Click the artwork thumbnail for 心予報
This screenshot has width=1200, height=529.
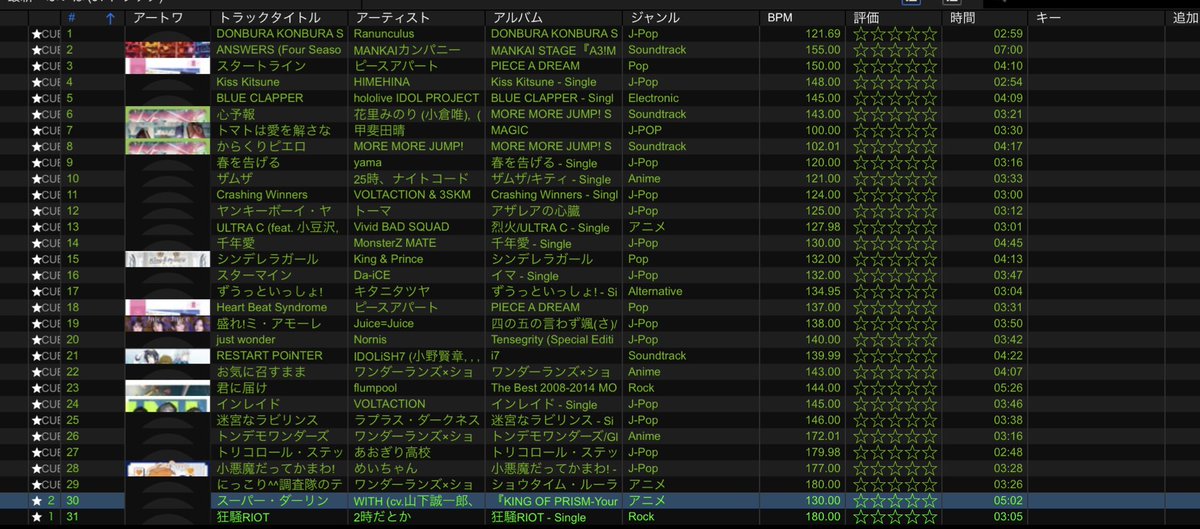click(x=168, y=114)
